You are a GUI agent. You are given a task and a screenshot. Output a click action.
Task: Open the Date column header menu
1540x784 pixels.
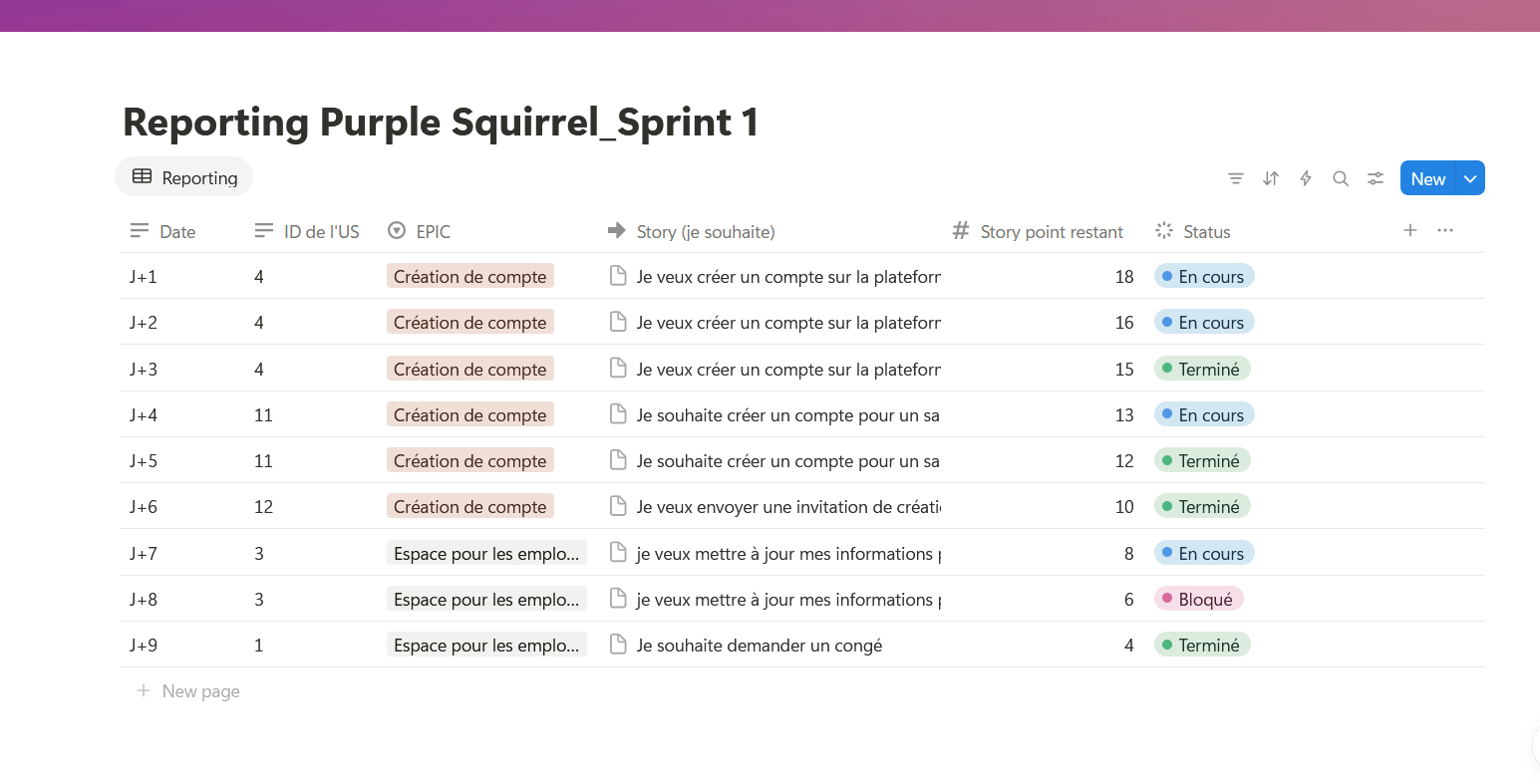pos(176,230)
